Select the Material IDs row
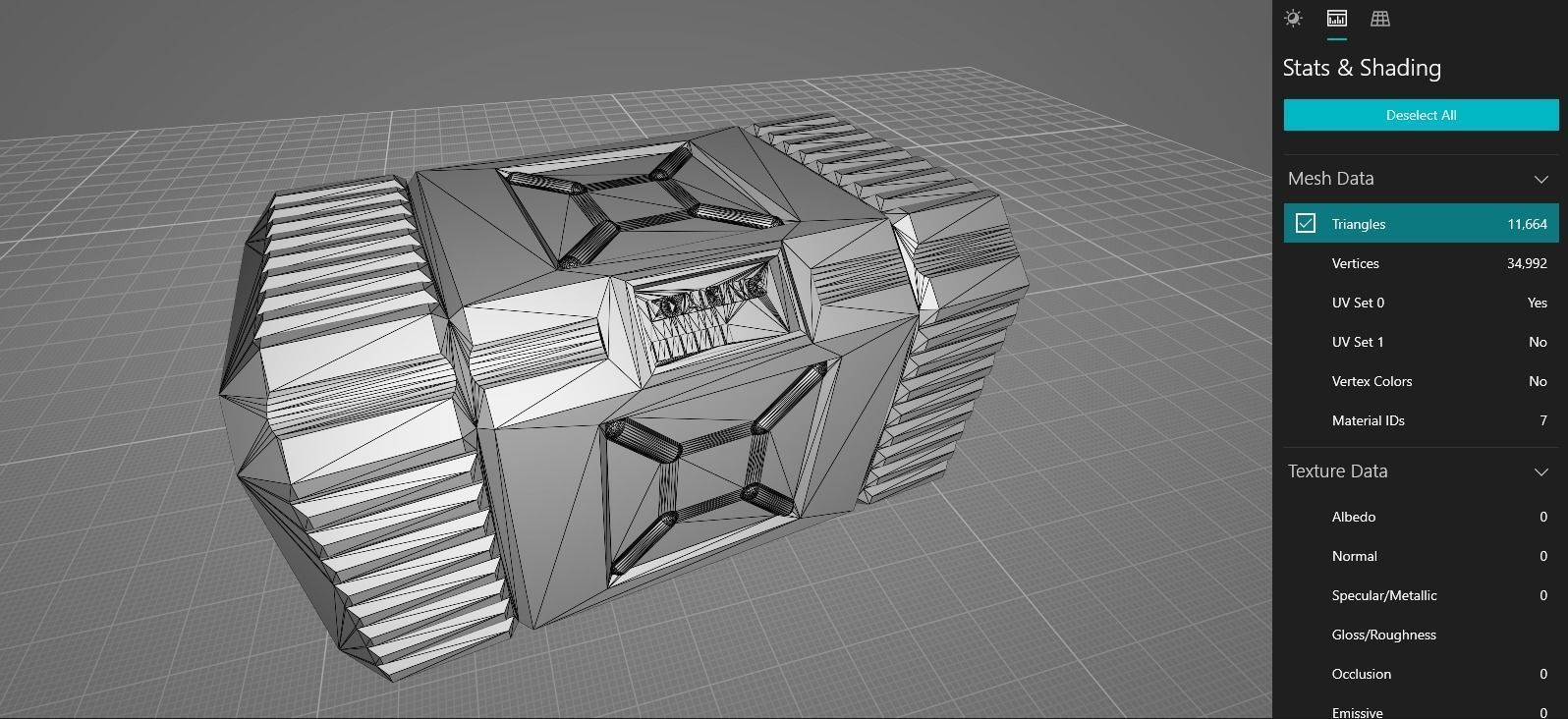The image size is (1568, 719). 1421,420
